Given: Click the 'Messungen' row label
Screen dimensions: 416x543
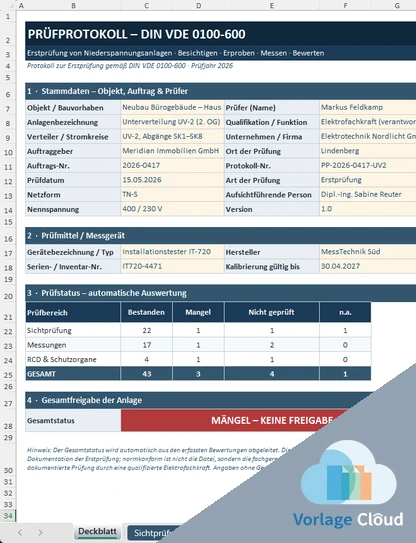Looking at the screenshot, I should [x=73, y=345].
